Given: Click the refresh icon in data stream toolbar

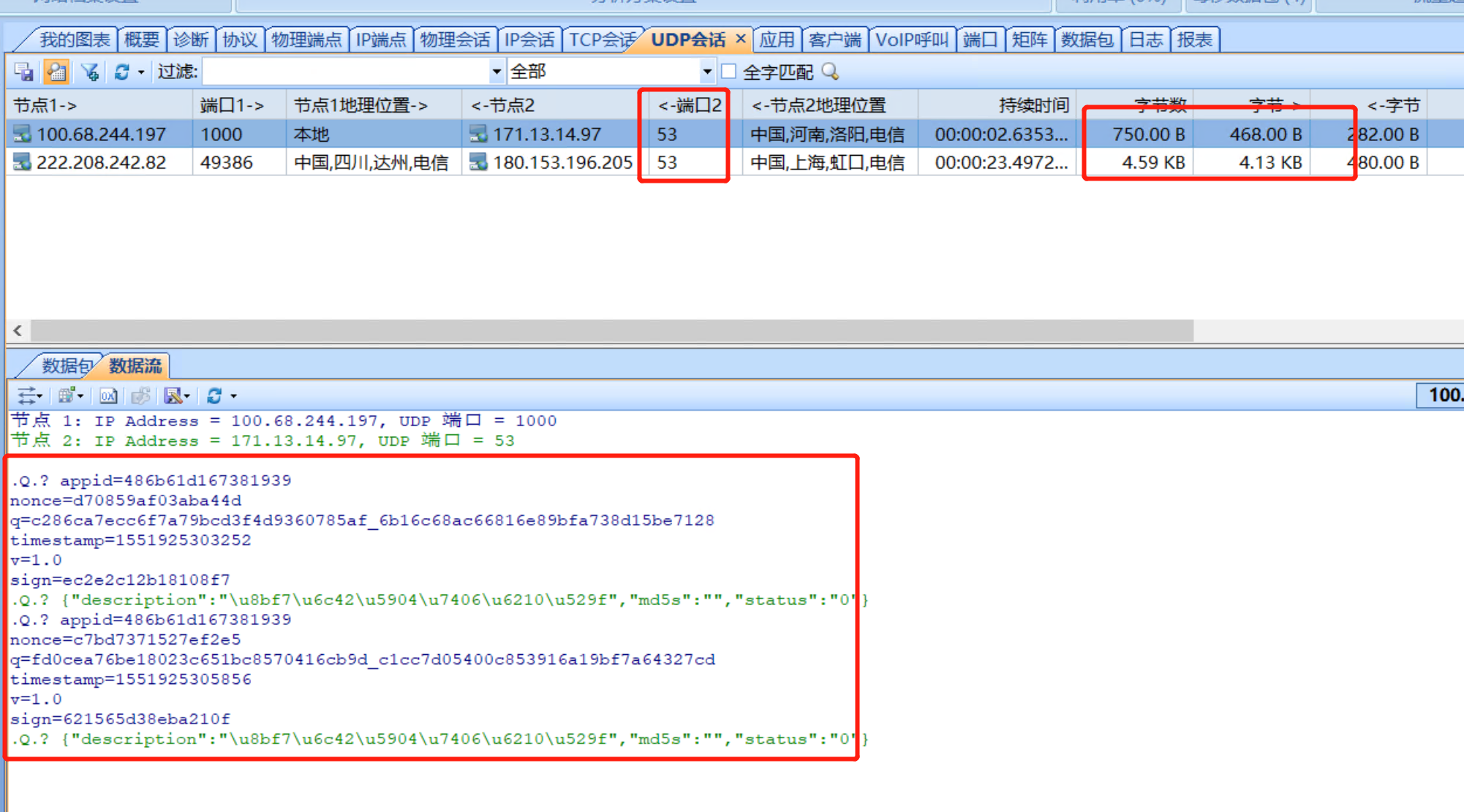Looking at the screenshot, I should (x=214, y=395).
